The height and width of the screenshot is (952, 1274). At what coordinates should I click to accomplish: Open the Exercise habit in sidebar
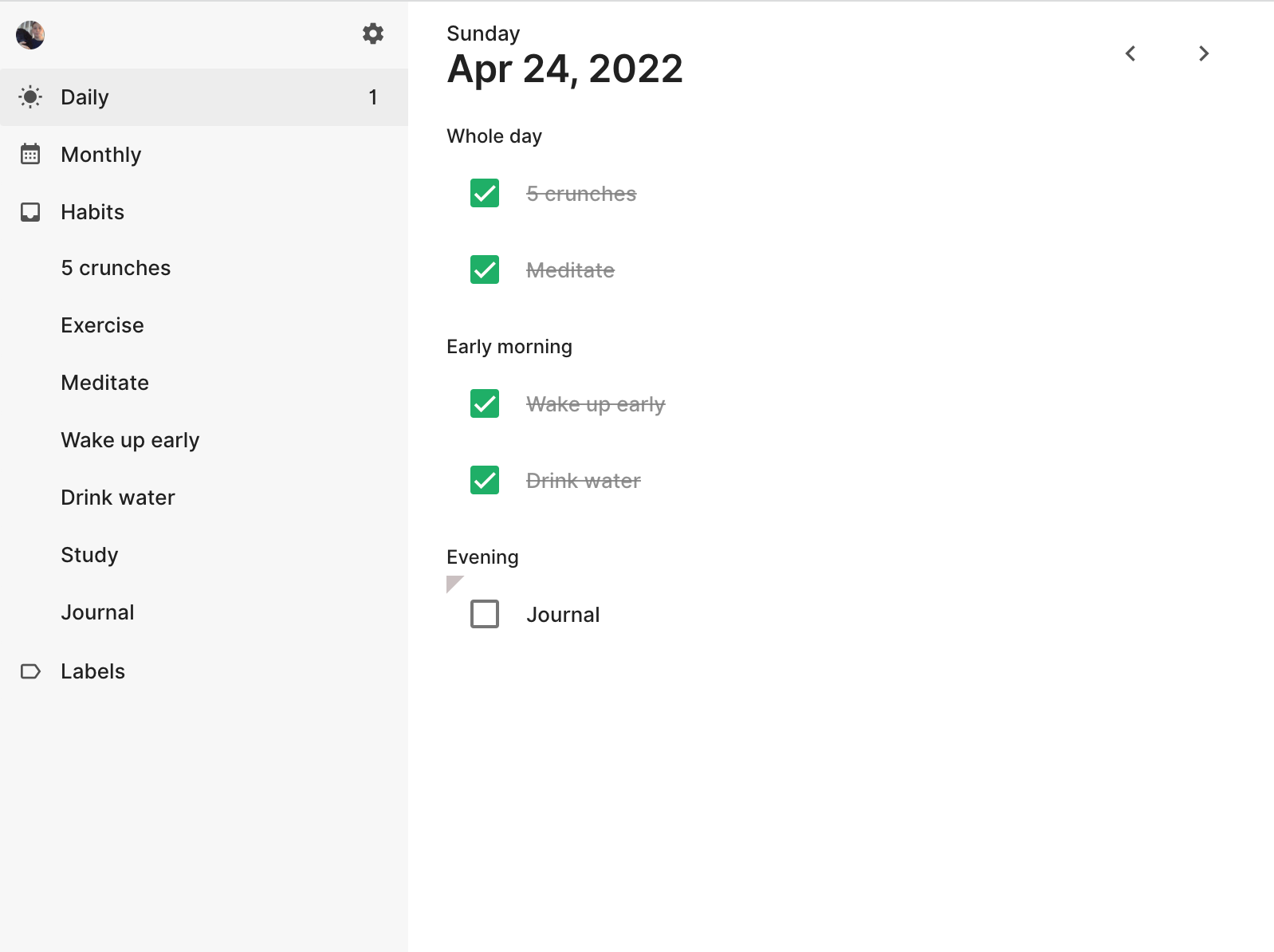click(204, 325)
